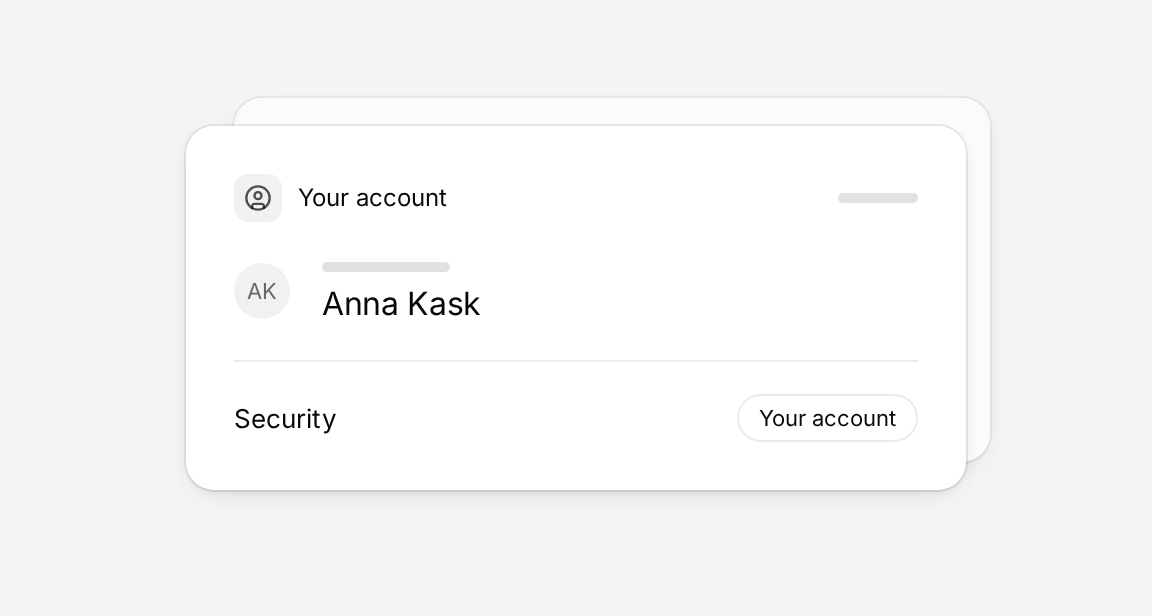This screenshot has height=616, width=1152.
Task: Click the letter A in AK avatar
Action: (254, 292)
